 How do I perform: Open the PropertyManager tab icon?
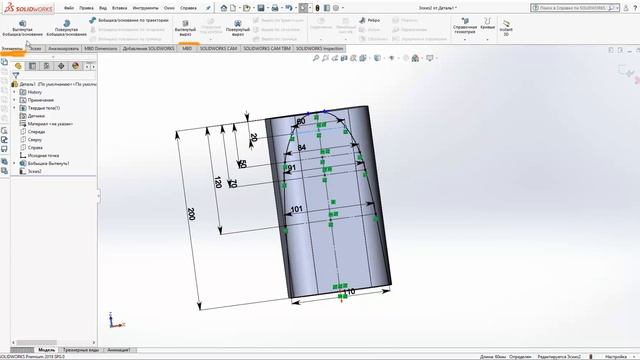tap(32, 66)
